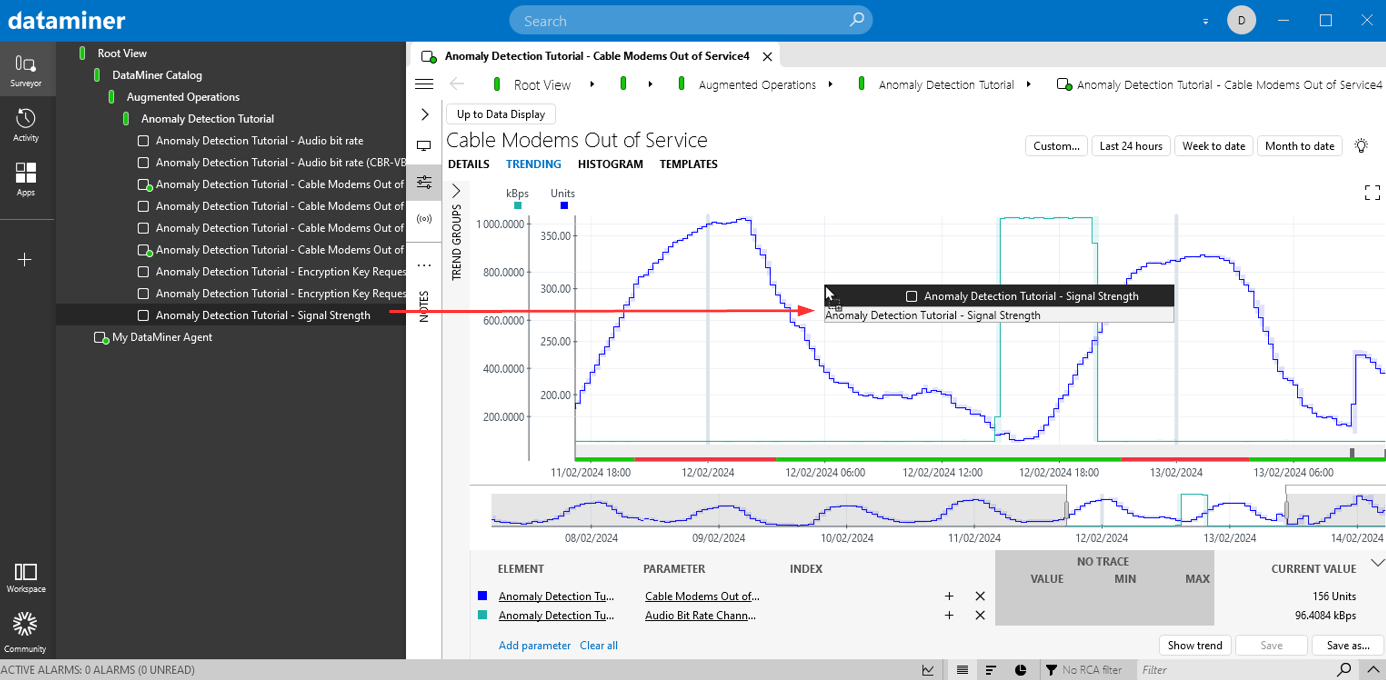Click the Show trend button

pyautogui.click(x=1195, y=645)
